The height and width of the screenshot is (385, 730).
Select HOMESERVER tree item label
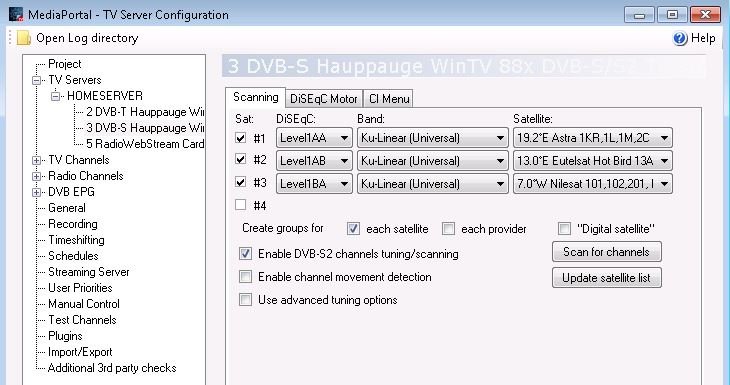[x=105, y=96]
